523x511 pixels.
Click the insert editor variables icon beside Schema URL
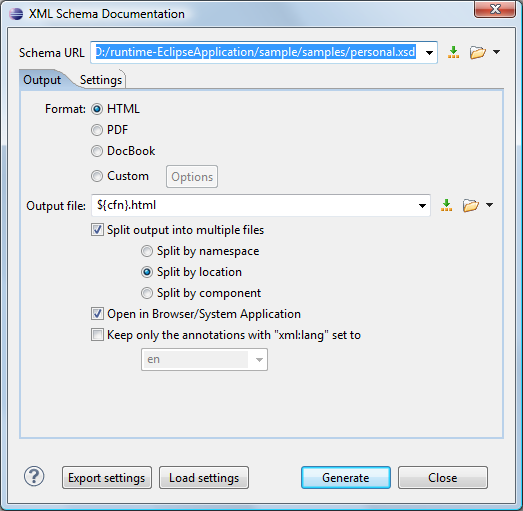(453, 52)
